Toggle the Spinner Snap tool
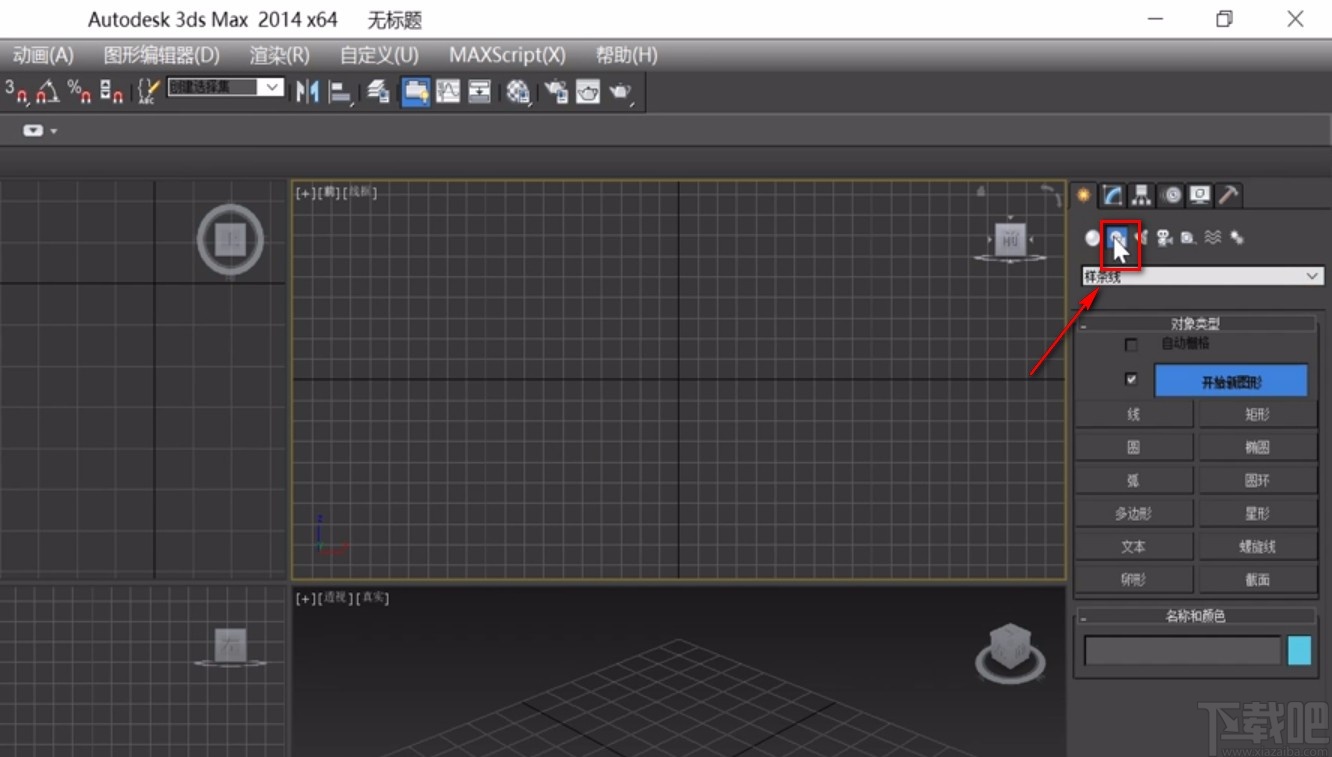The width and height of the screenshot is (1332, 757). click(112, 92)
